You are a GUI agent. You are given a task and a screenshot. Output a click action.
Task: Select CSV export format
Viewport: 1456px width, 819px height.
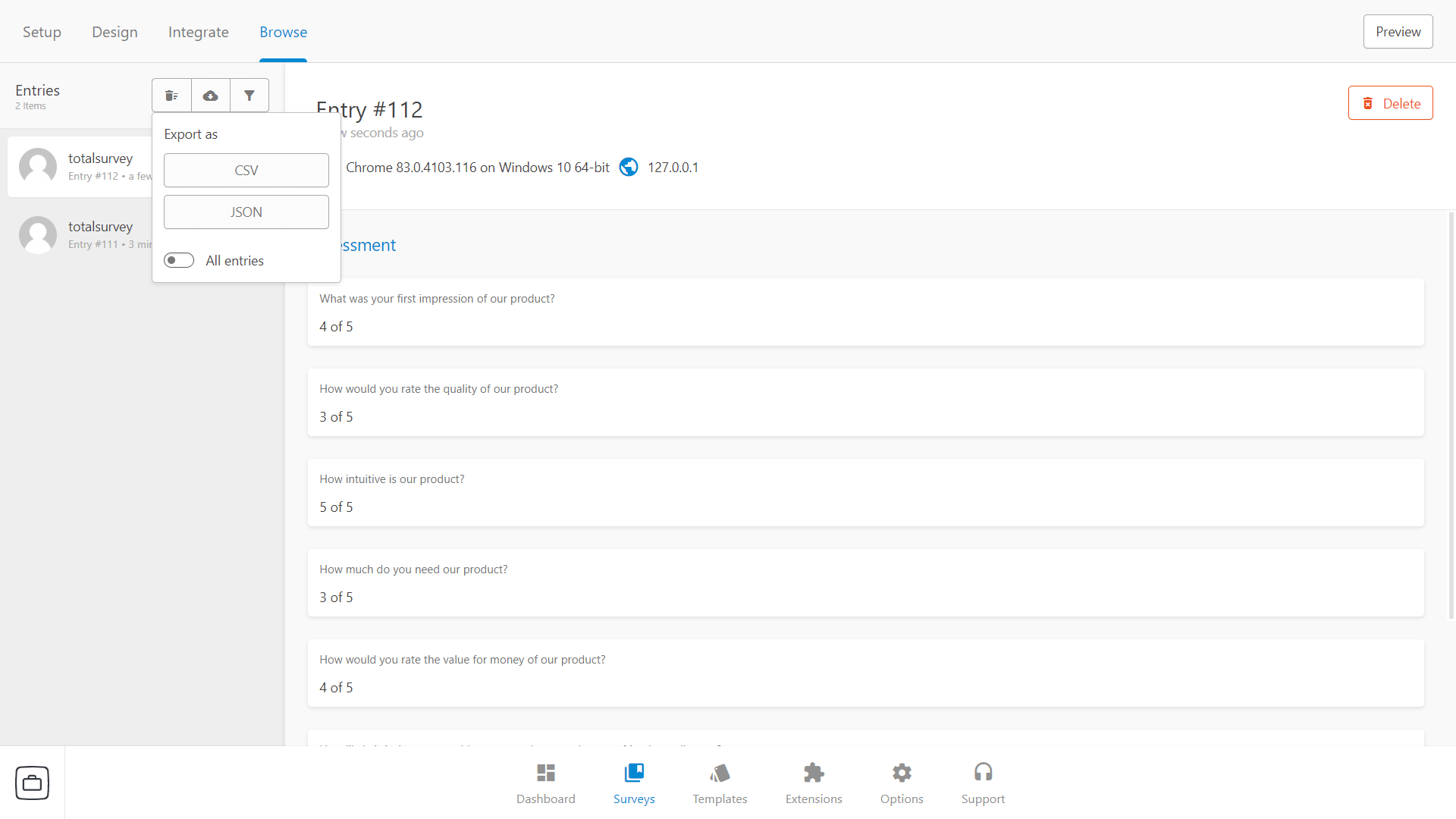pos(246,170)
